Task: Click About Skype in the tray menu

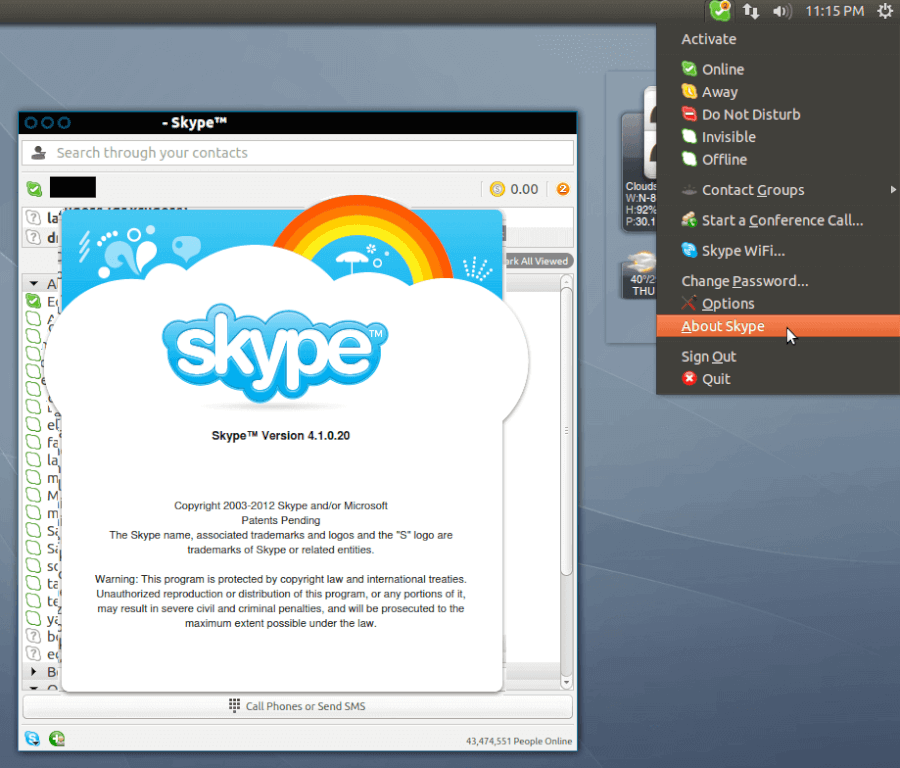Action: tap(778, 326)
